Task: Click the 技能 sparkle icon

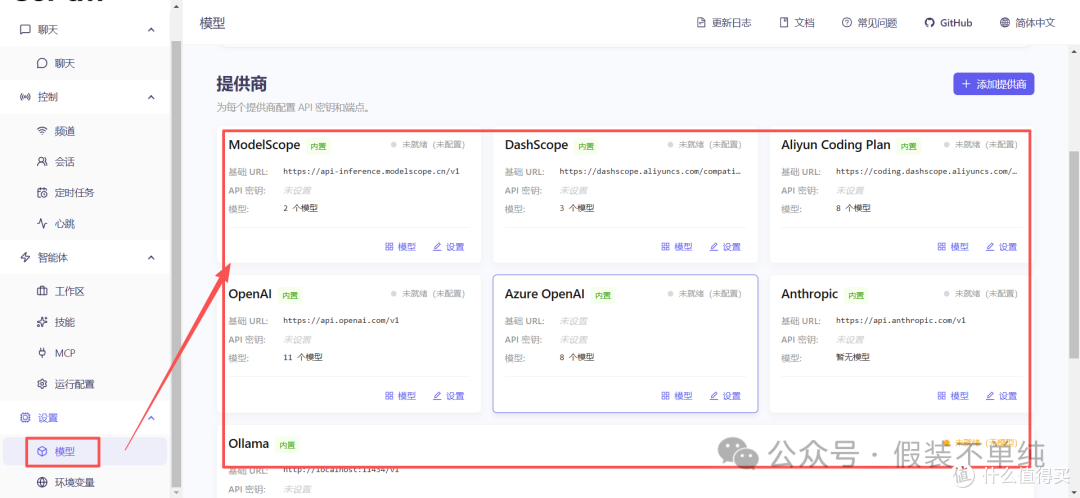Action: [41, 322]
